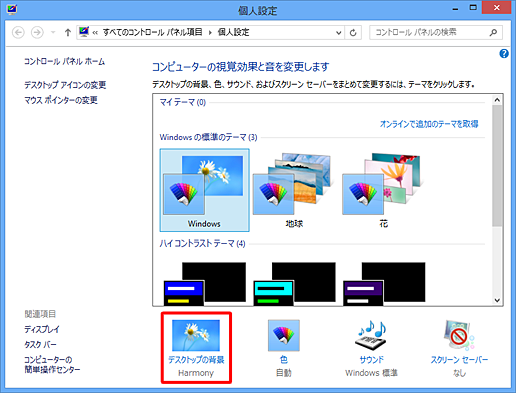Screen dimensions: 516x393
Task: Open Desktop Background (Harmony) settings
Action: point(196,347)
